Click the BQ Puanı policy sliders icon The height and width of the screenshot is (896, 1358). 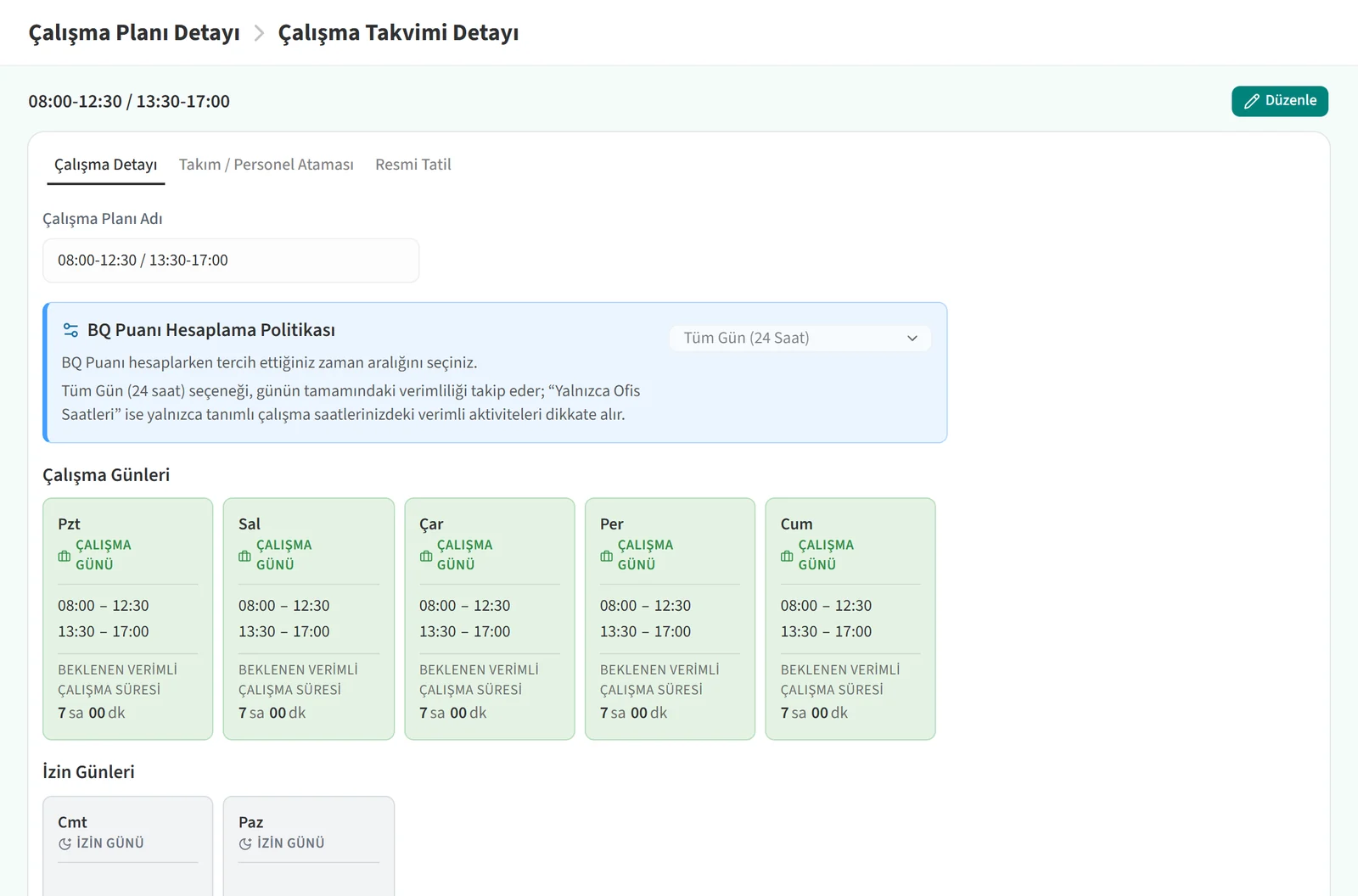pos(70,330)
